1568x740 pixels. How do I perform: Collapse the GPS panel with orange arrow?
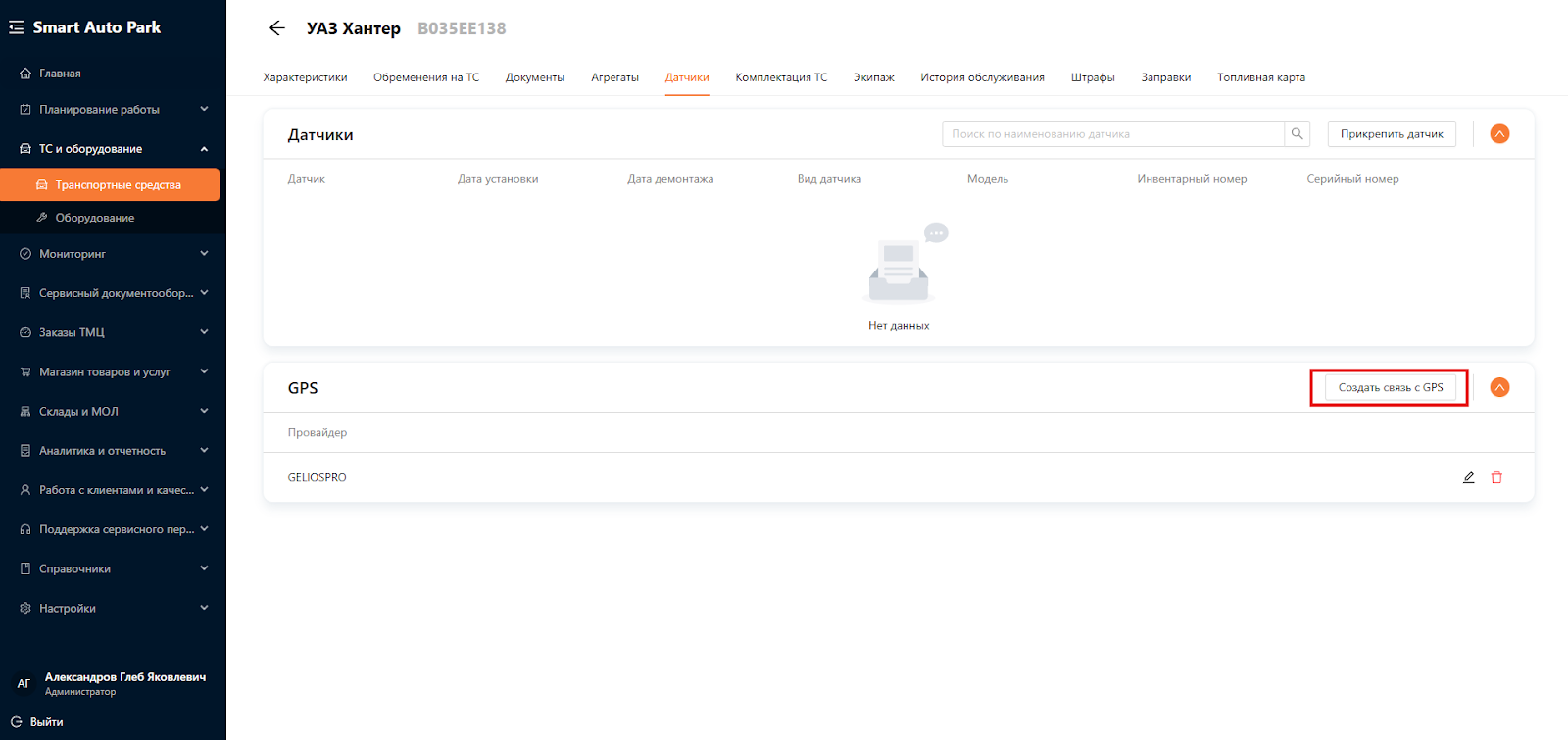(1499, 388)
